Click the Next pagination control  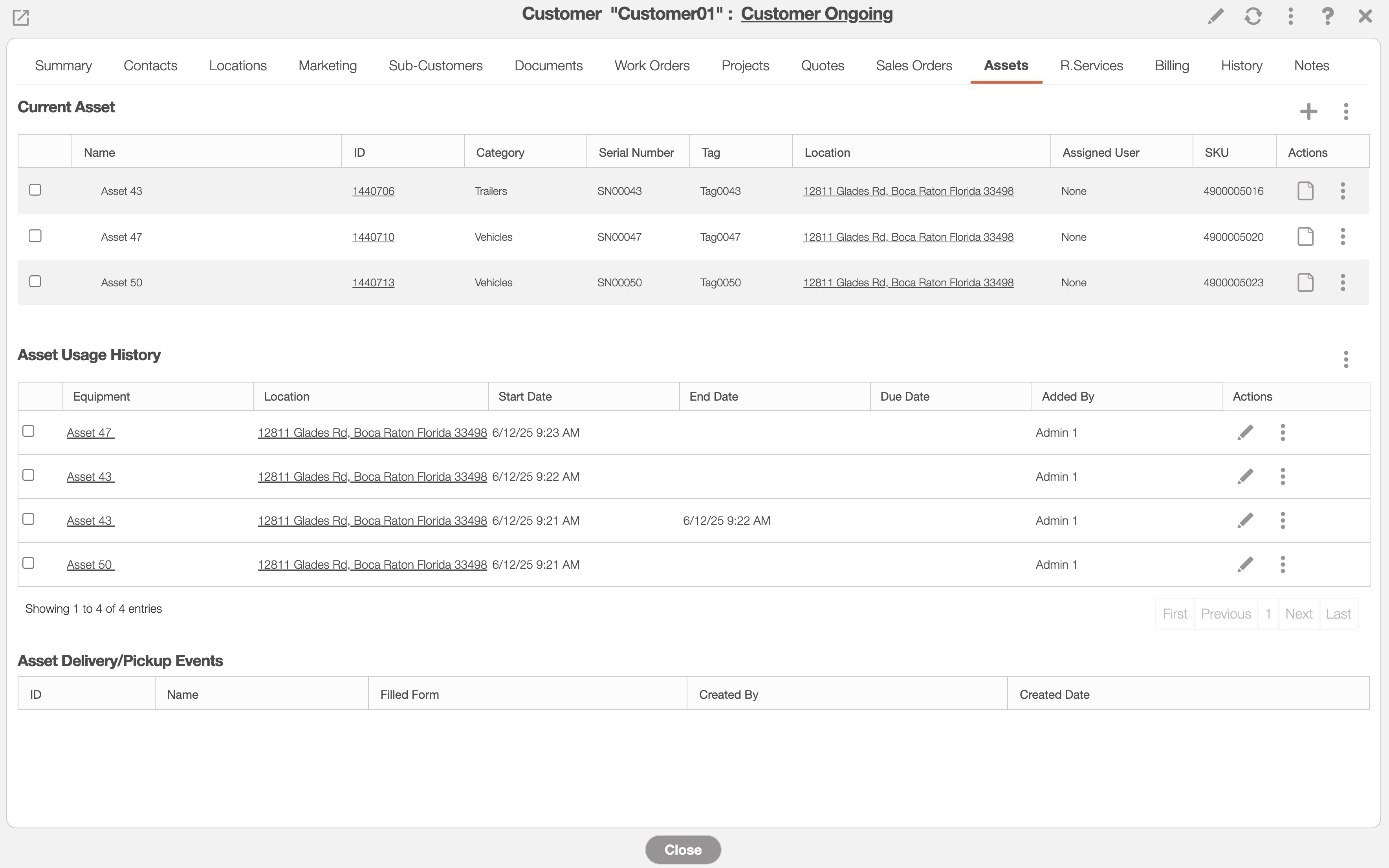1298,613
